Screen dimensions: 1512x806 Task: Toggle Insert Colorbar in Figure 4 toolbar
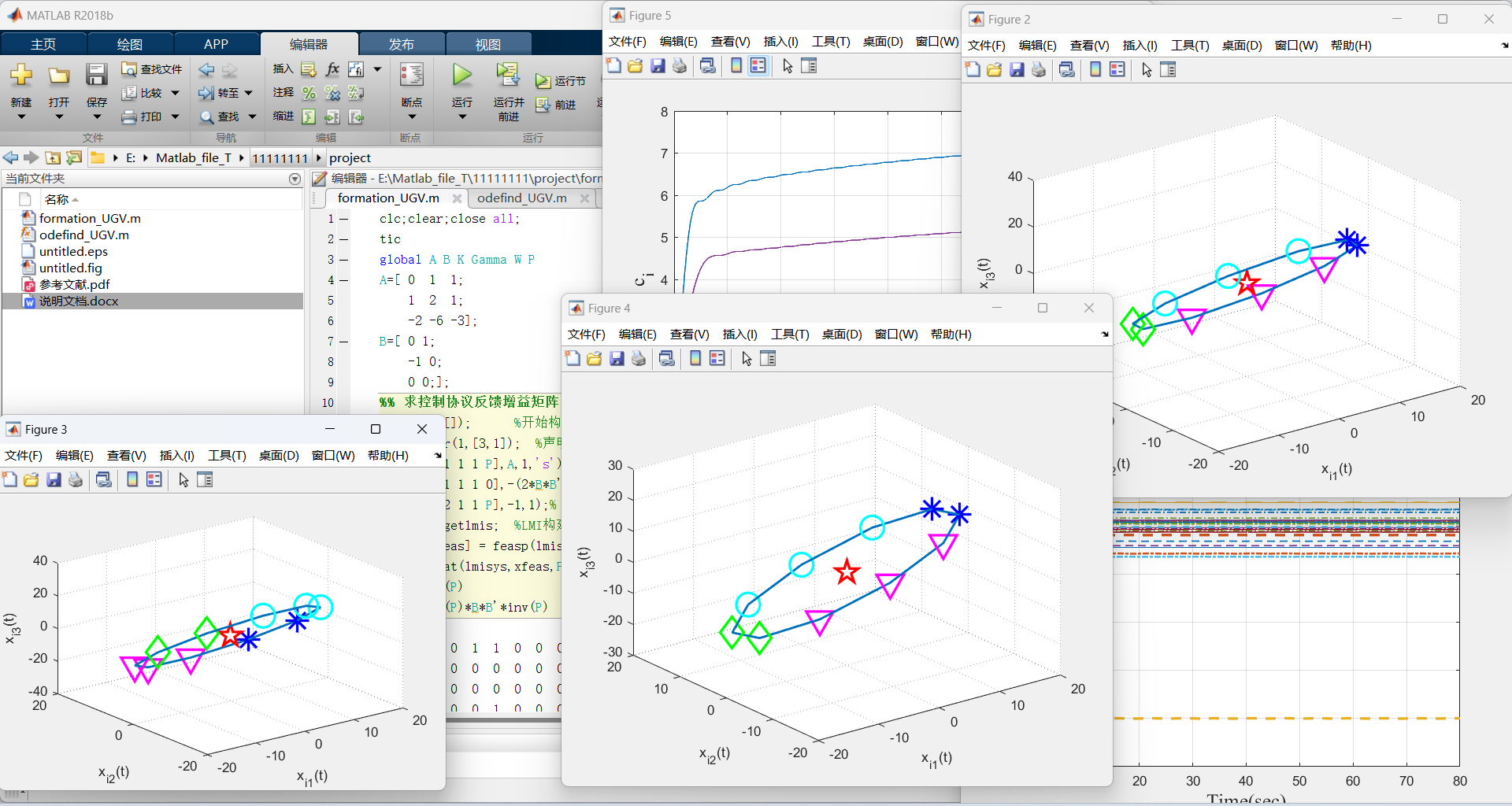(695, 359)
